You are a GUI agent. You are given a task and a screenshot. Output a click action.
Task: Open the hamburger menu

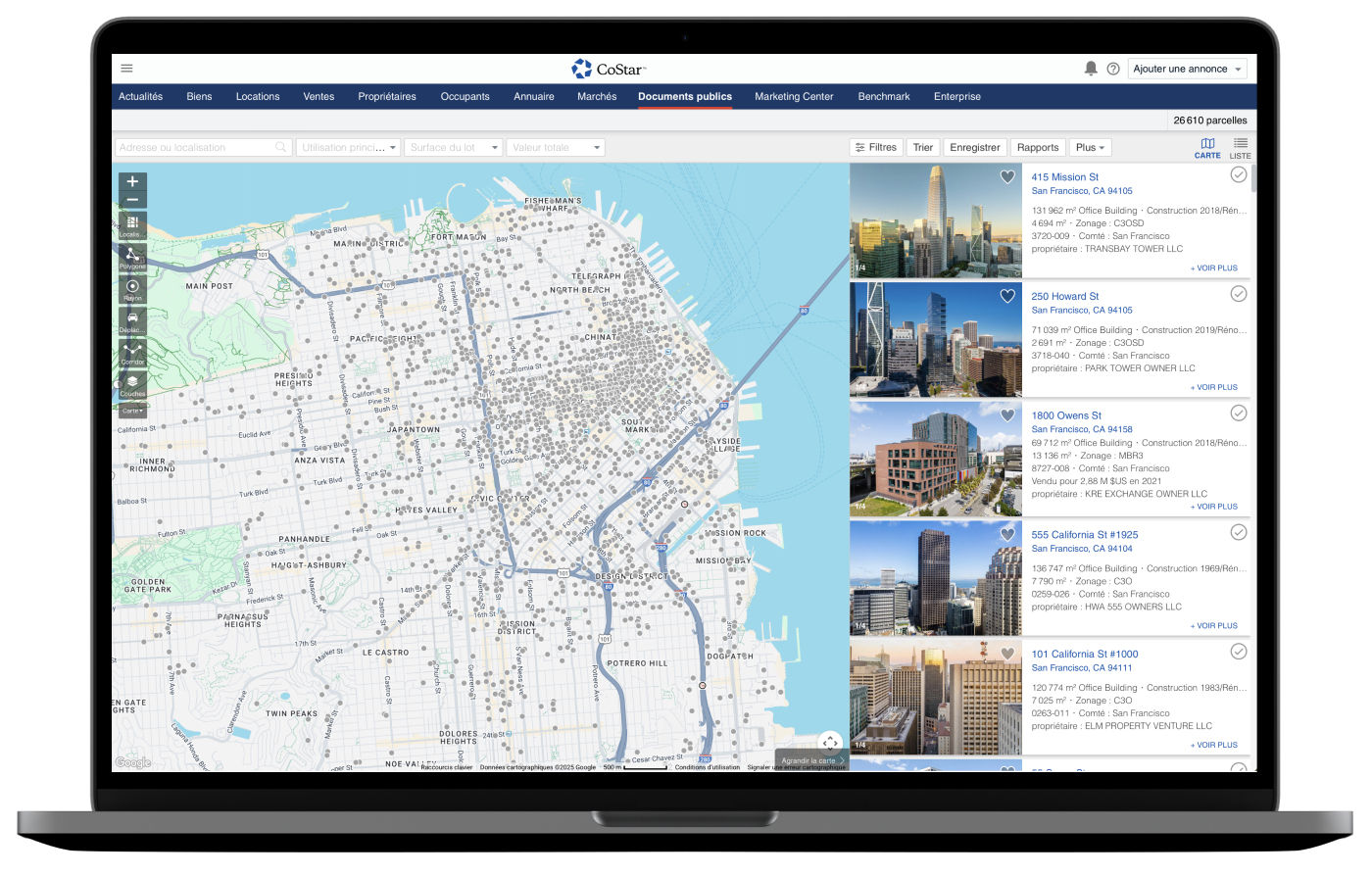[126, 69]
